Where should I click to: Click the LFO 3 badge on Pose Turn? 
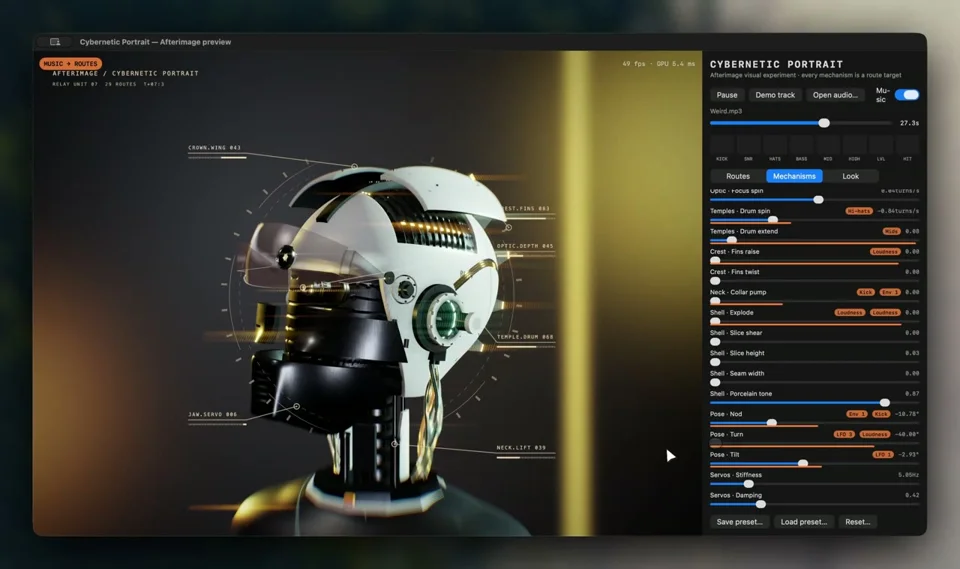pos(844,434)
